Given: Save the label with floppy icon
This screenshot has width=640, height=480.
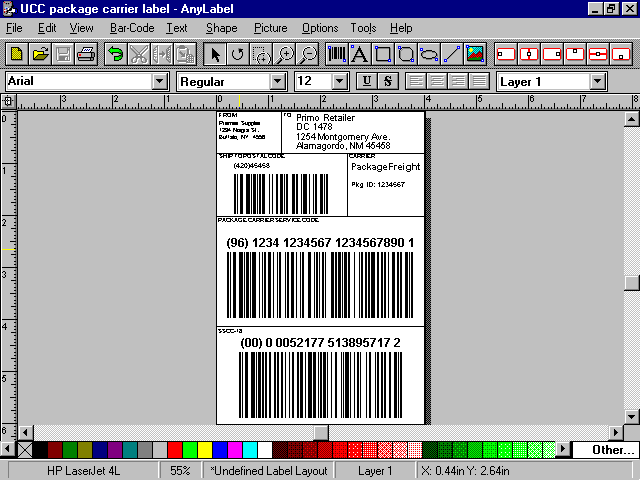Looking at the screenshot, I should [x=63, y=54].
